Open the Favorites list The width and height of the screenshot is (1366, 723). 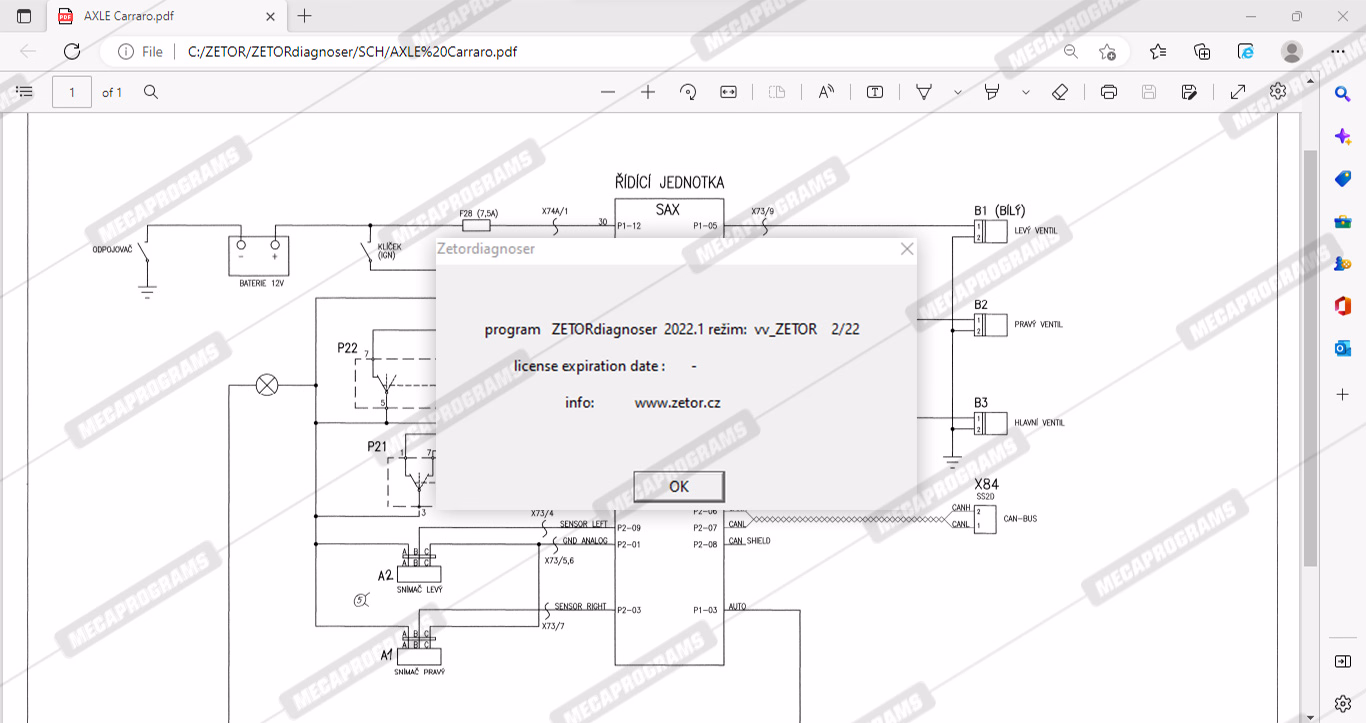(1158, 52)
